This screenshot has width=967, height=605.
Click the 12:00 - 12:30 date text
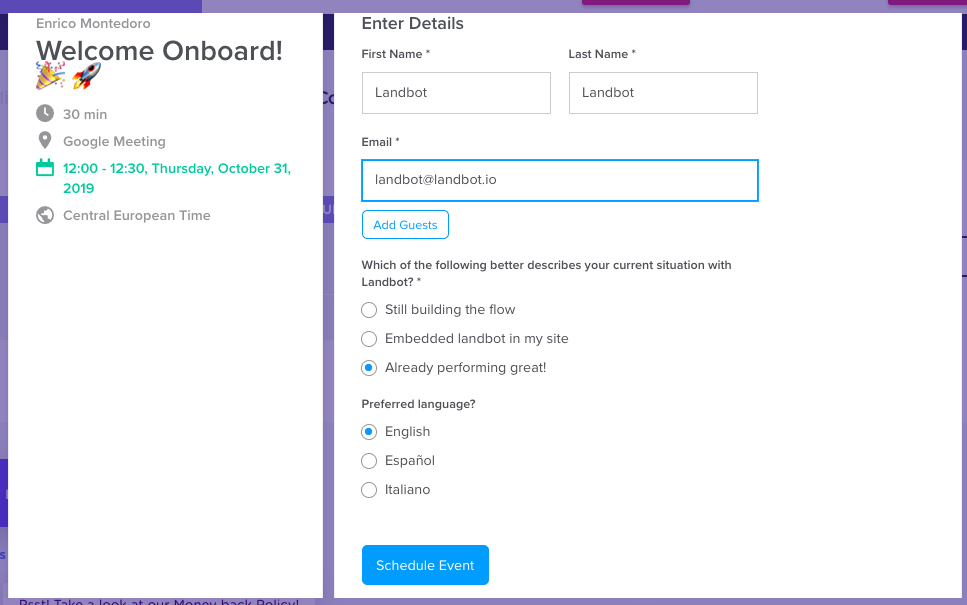(177, 178)
